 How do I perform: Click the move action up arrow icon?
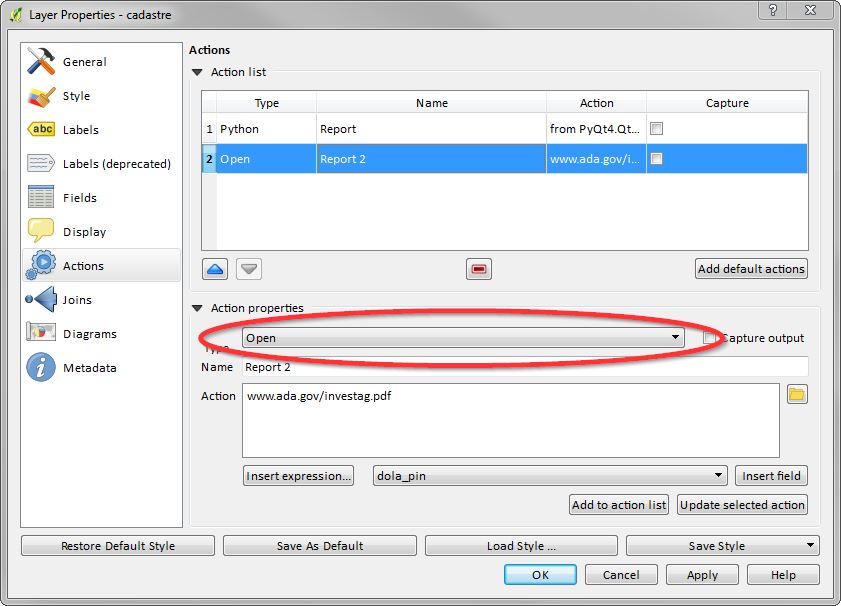pyautogui.click(x=215, y=269)
